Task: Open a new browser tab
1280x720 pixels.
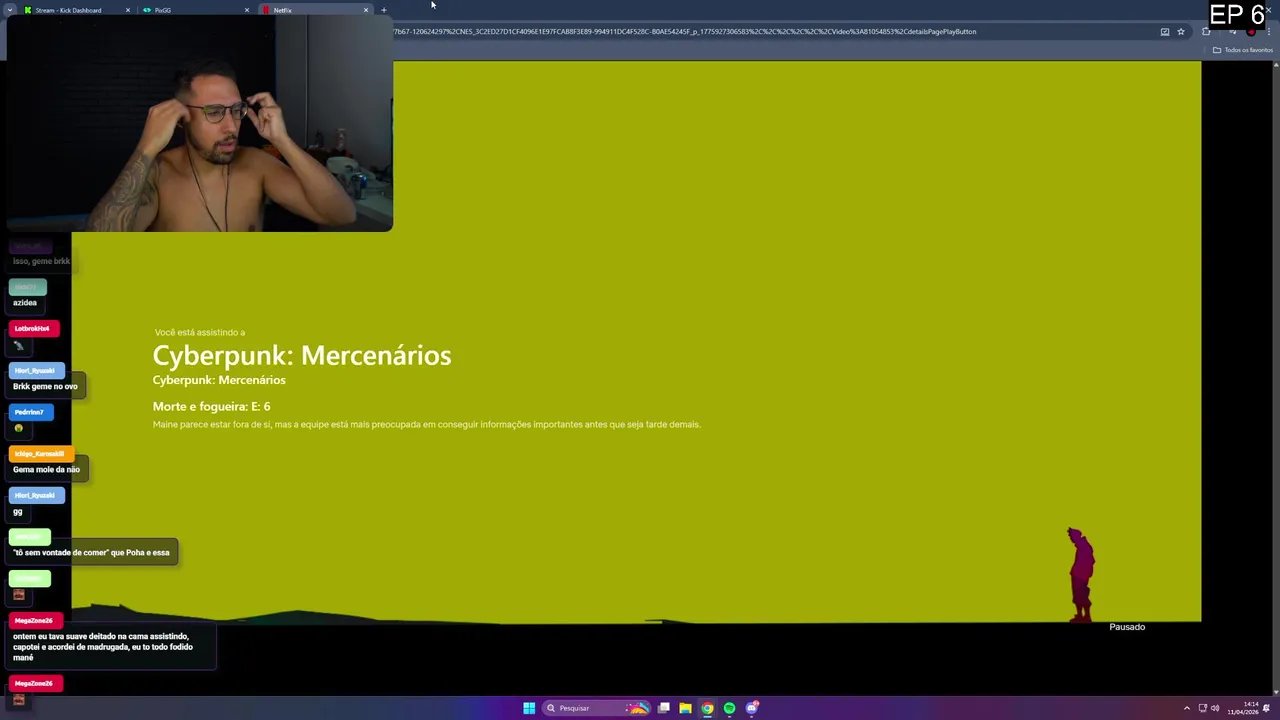Action: (384, 10)
